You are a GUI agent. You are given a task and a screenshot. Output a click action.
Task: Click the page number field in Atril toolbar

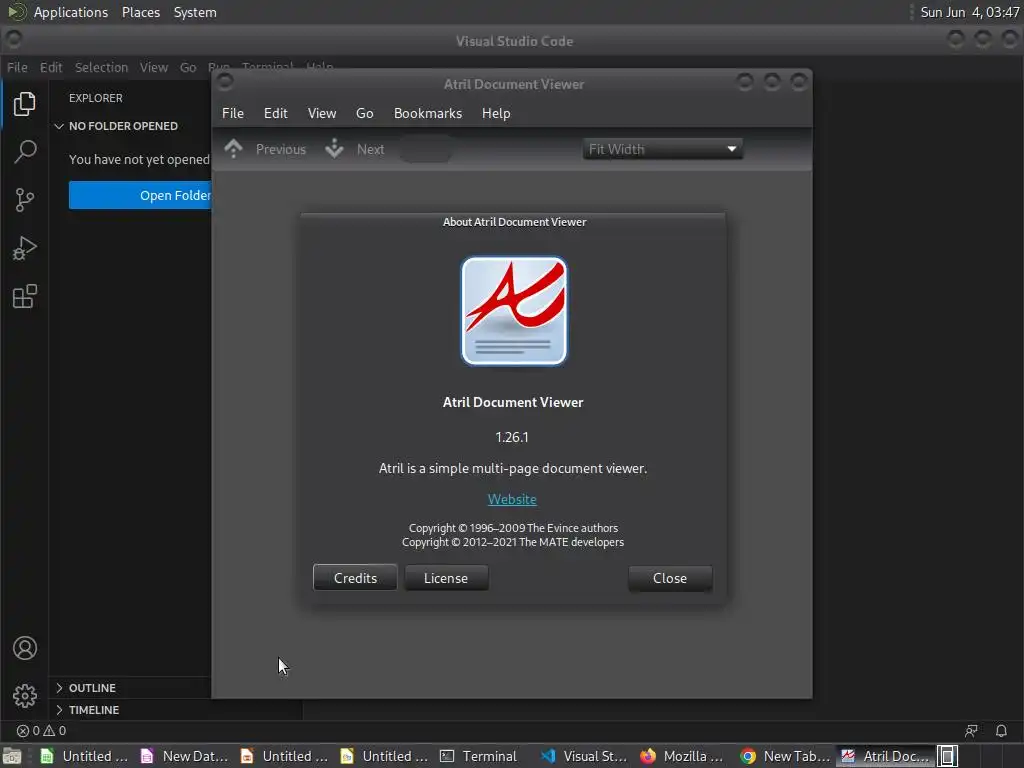[426, 149]
